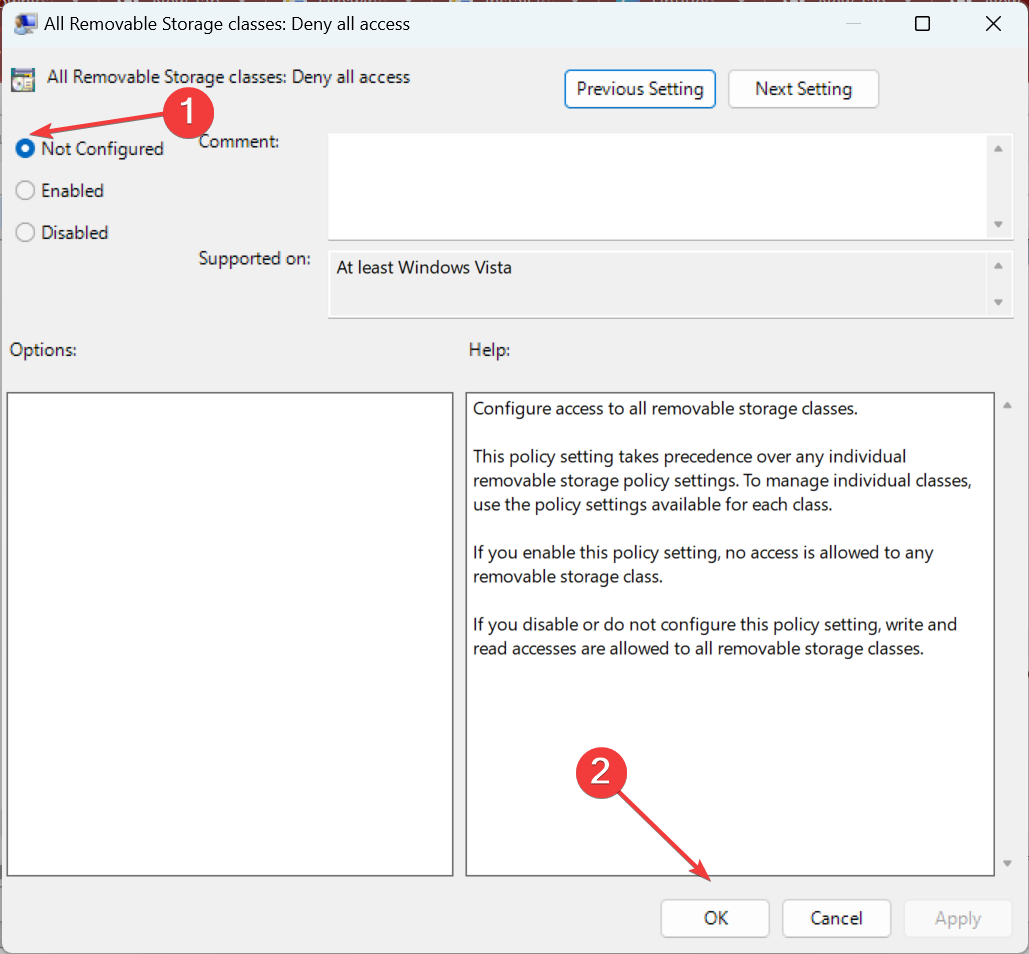
Task: Click the 'This policy setting takes precedence' paragraph
Action: pos(722,480)
